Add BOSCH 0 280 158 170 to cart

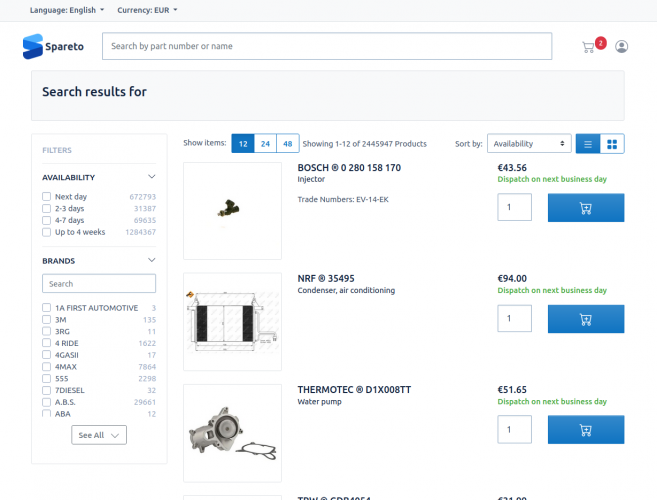pos(586,208)
